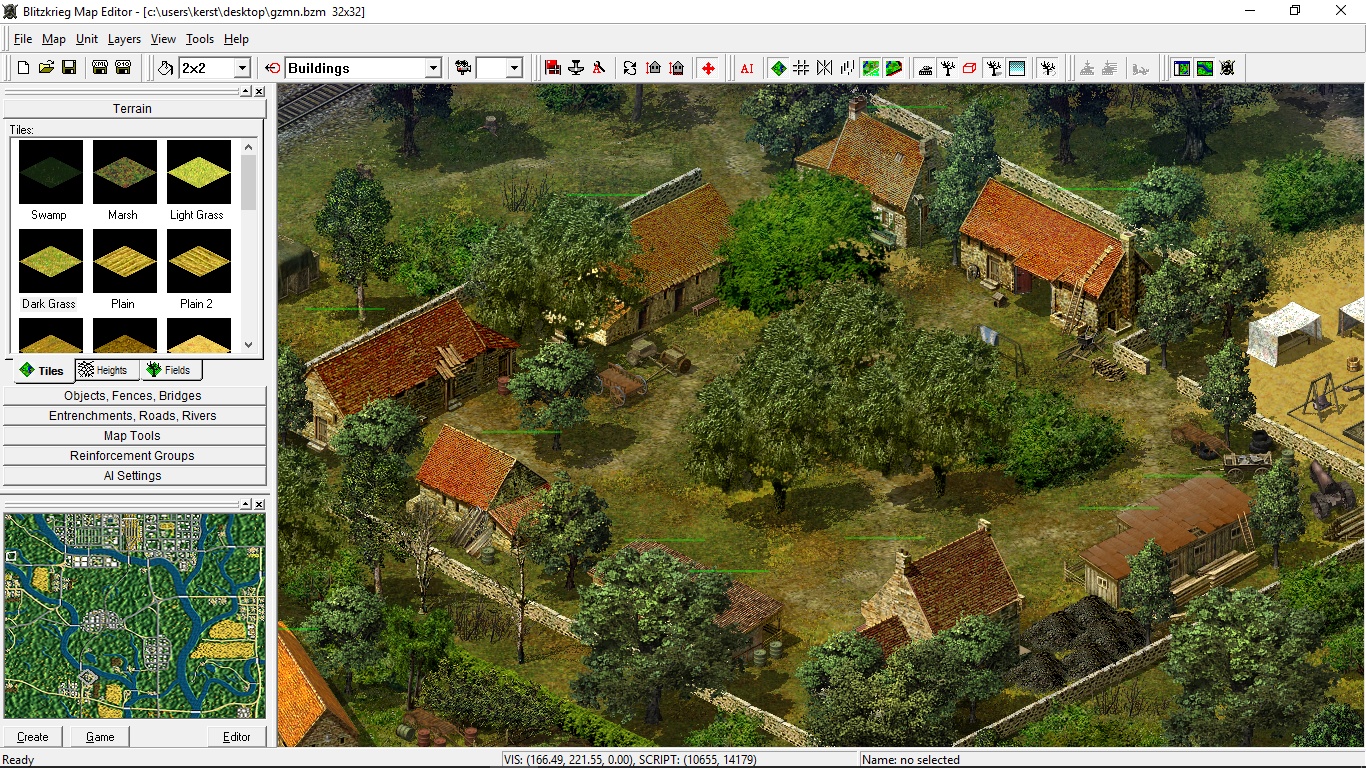Expand the AI Settings section
The image size is (1366, 768).
point(133,476)
